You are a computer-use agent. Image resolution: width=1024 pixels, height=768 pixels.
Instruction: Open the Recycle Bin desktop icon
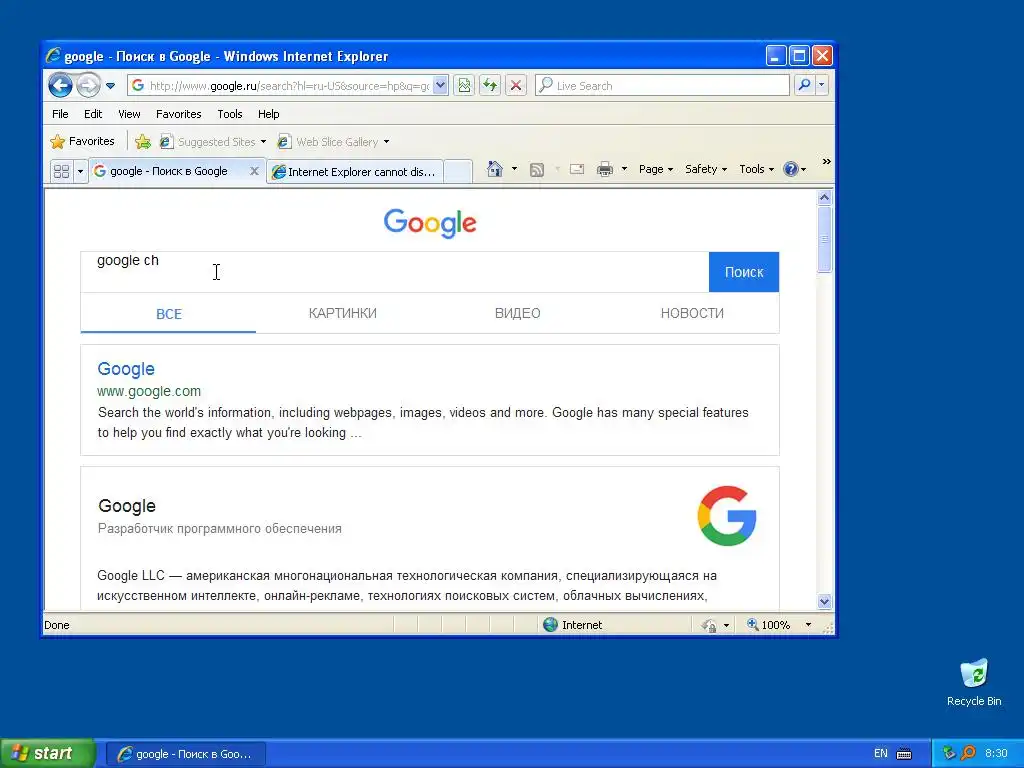974,682
